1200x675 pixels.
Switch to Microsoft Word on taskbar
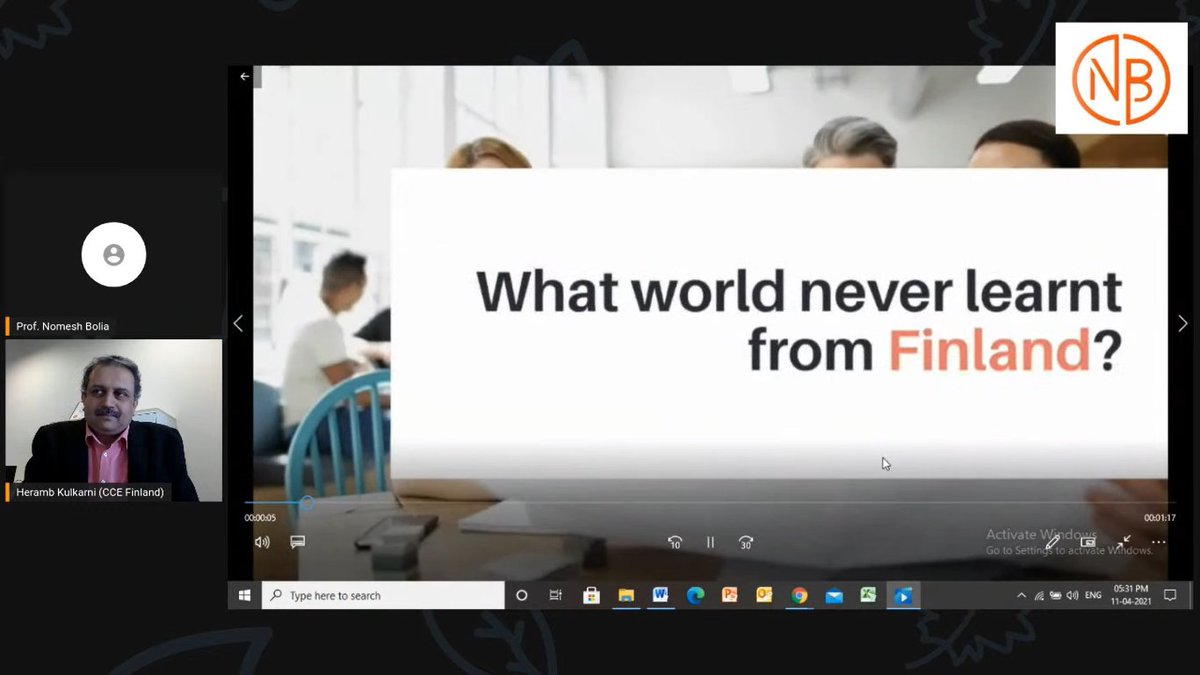[x=660, y=595]
